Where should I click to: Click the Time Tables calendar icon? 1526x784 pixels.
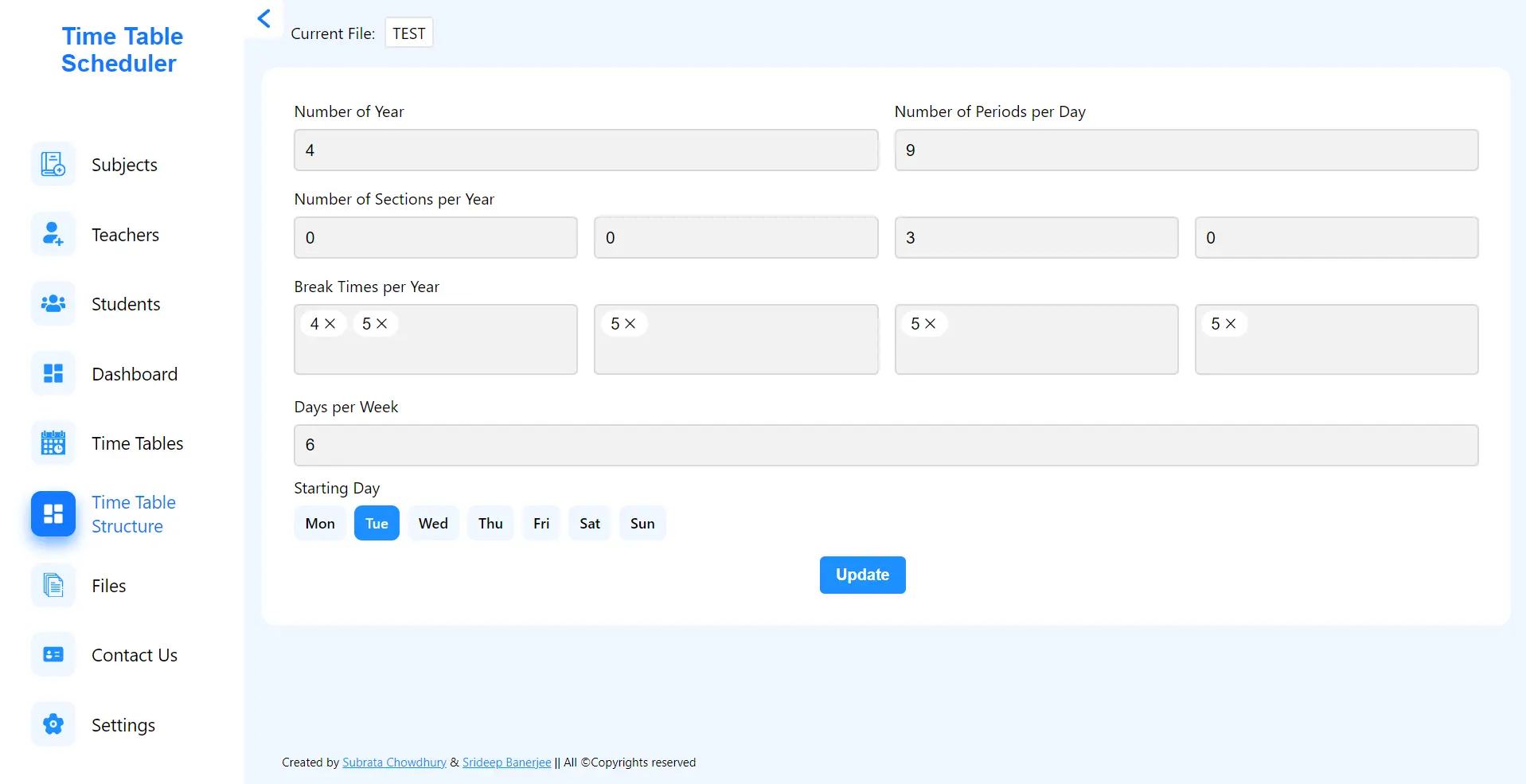tap(53, 443)
